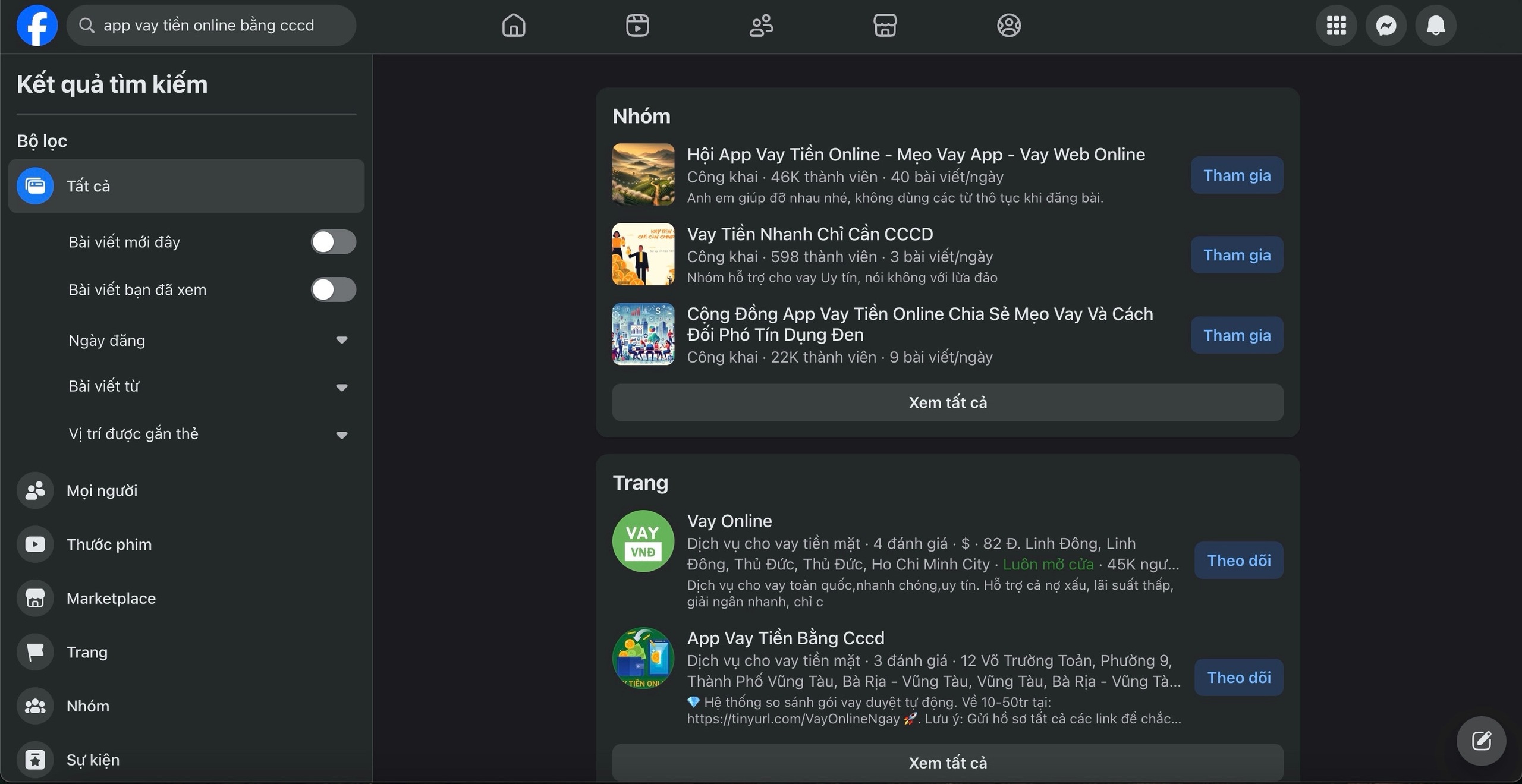Click the Thước phim video icon
The width and height of the screenshot is (1522, 784).
pos(35,544)
